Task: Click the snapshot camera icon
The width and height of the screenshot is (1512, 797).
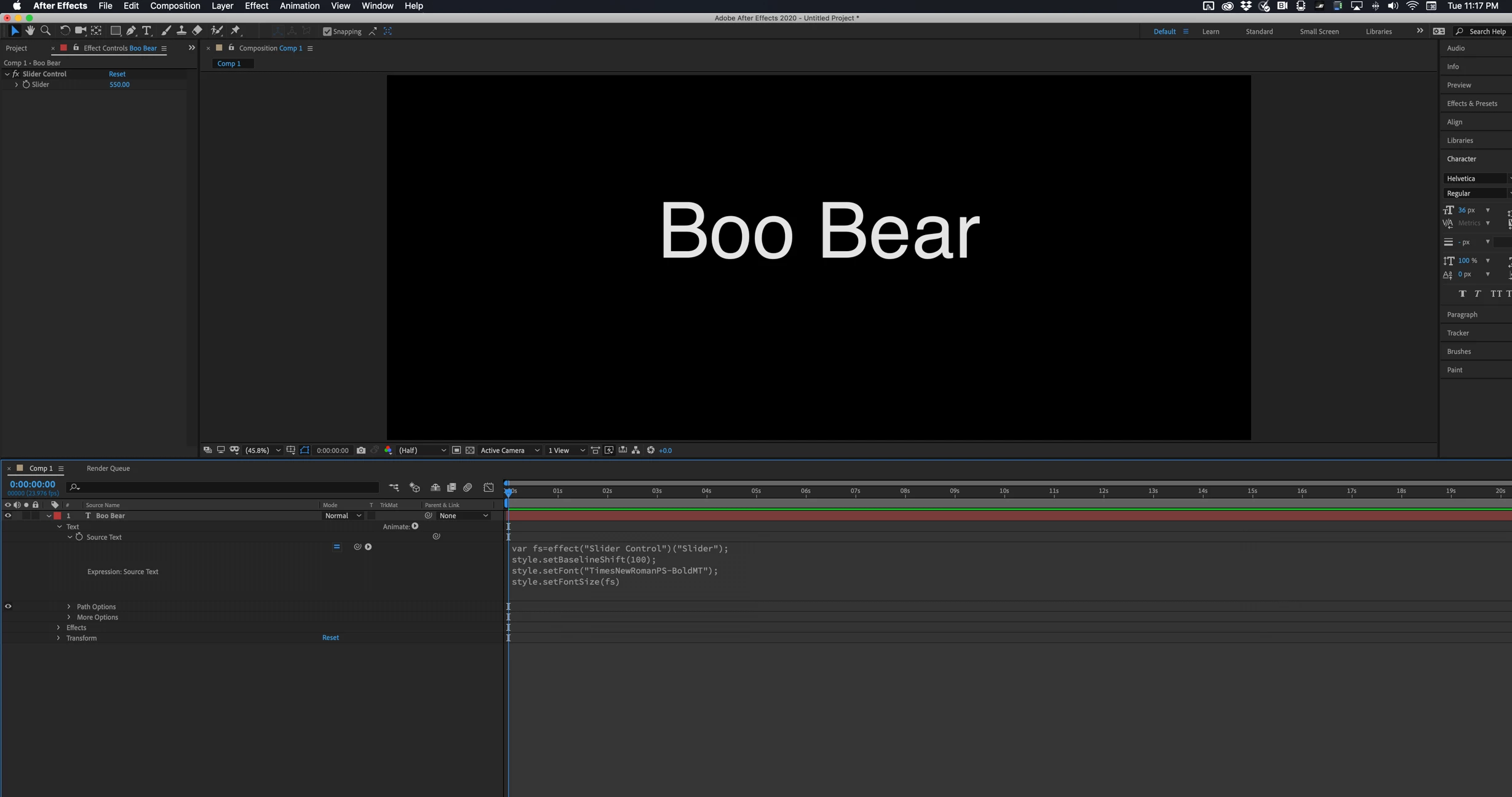Action: coord(361,451)
